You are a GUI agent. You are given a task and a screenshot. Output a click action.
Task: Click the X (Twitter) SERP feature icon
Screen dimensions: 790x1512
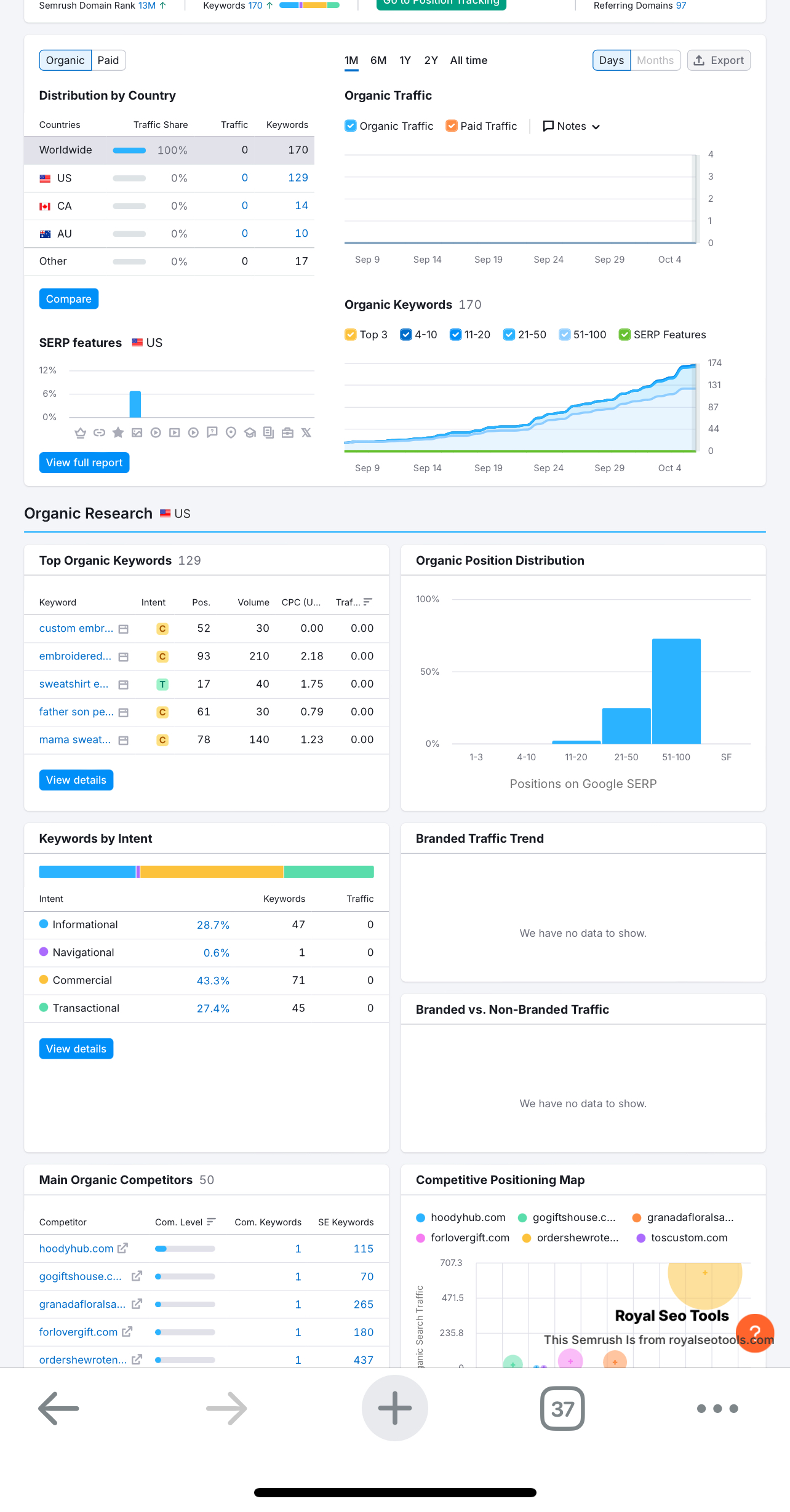(x=306, y=432)
